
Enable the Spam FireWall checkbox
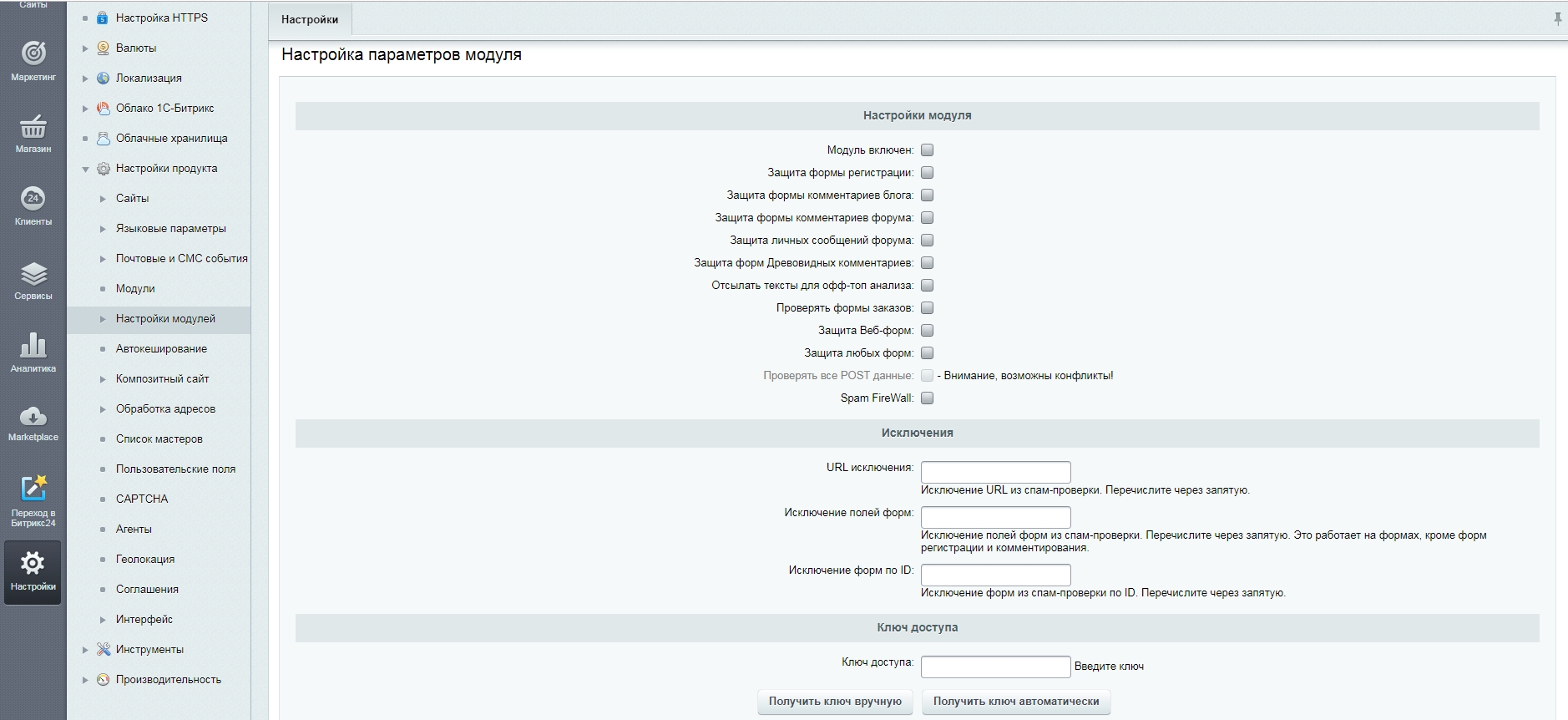point(927,398)
